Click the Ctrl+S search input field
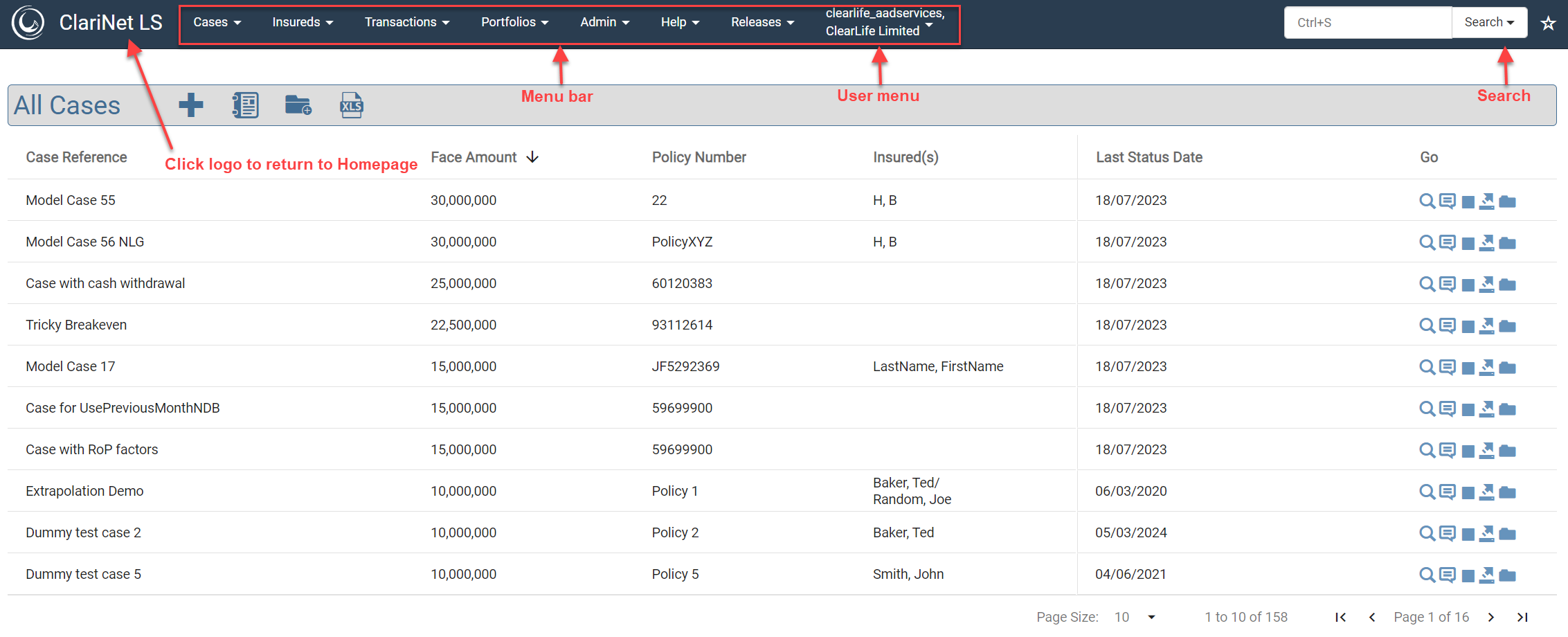Image resolution: width=1568 pixels, height=637 pixels. coord(1367,22)
